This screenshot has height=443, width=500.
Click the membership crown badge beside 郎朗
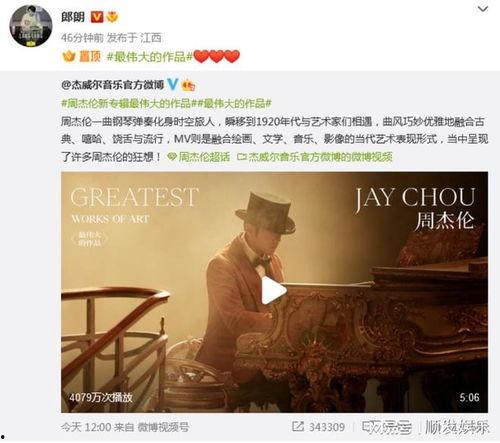pyautogui.click(x=112, y=17)
